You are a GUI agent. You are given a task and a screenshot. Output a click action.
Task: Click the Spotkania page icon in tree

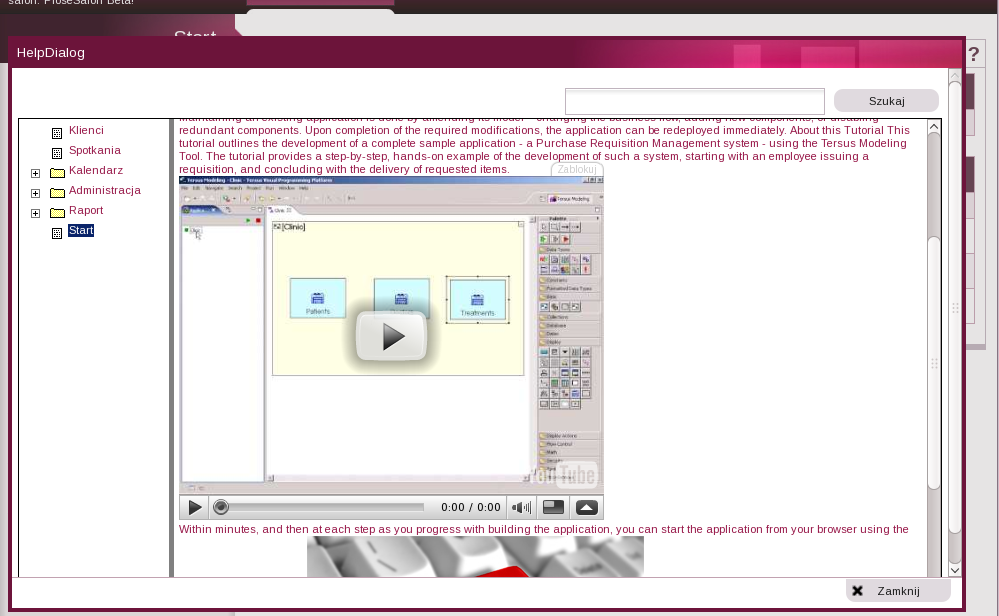57,153
